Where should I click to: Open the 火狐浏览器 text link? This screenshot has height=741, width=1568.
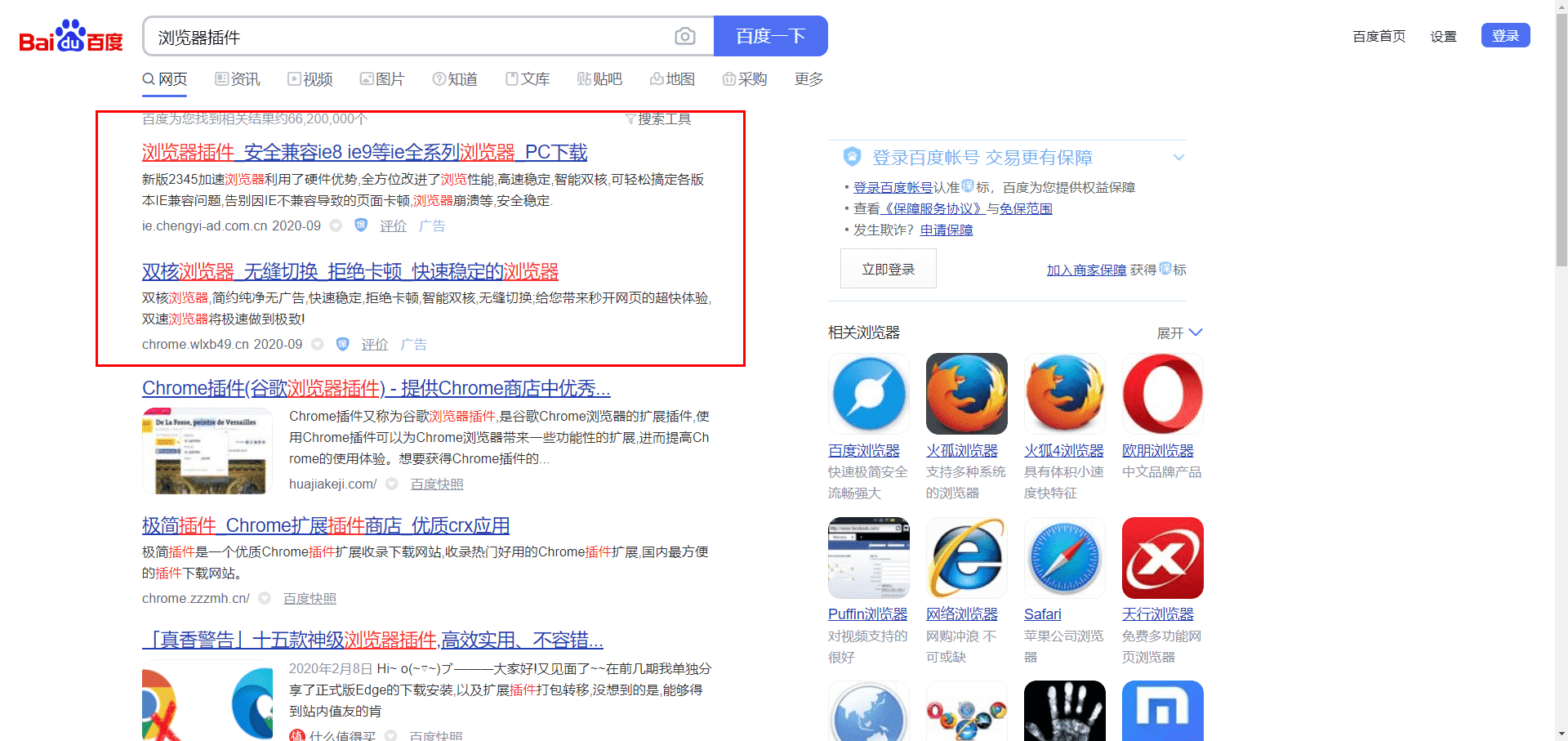point(962,451)
